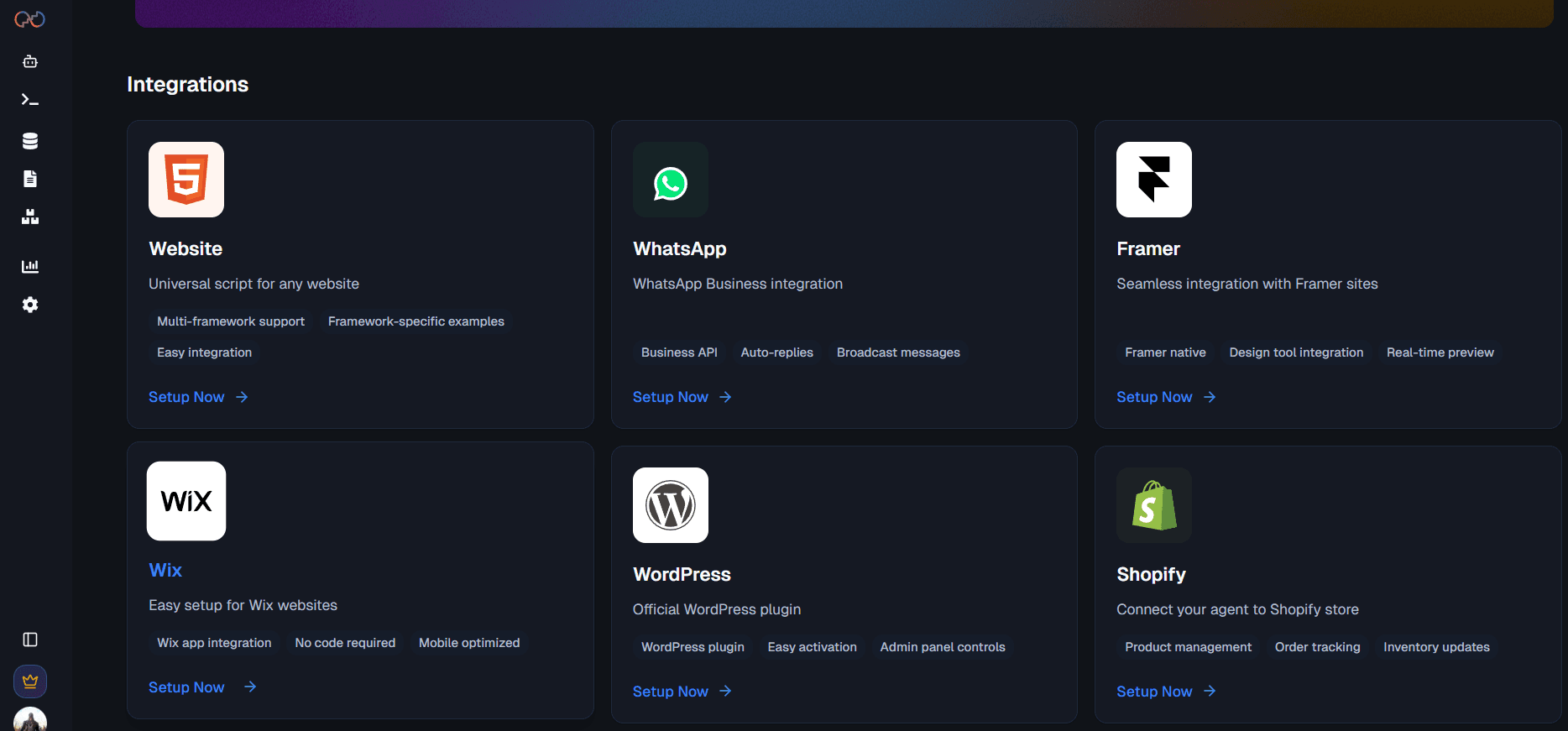Click the Order tracking tag
1568x731 pixels.
pyautogui.click(x=1317, y=647)
